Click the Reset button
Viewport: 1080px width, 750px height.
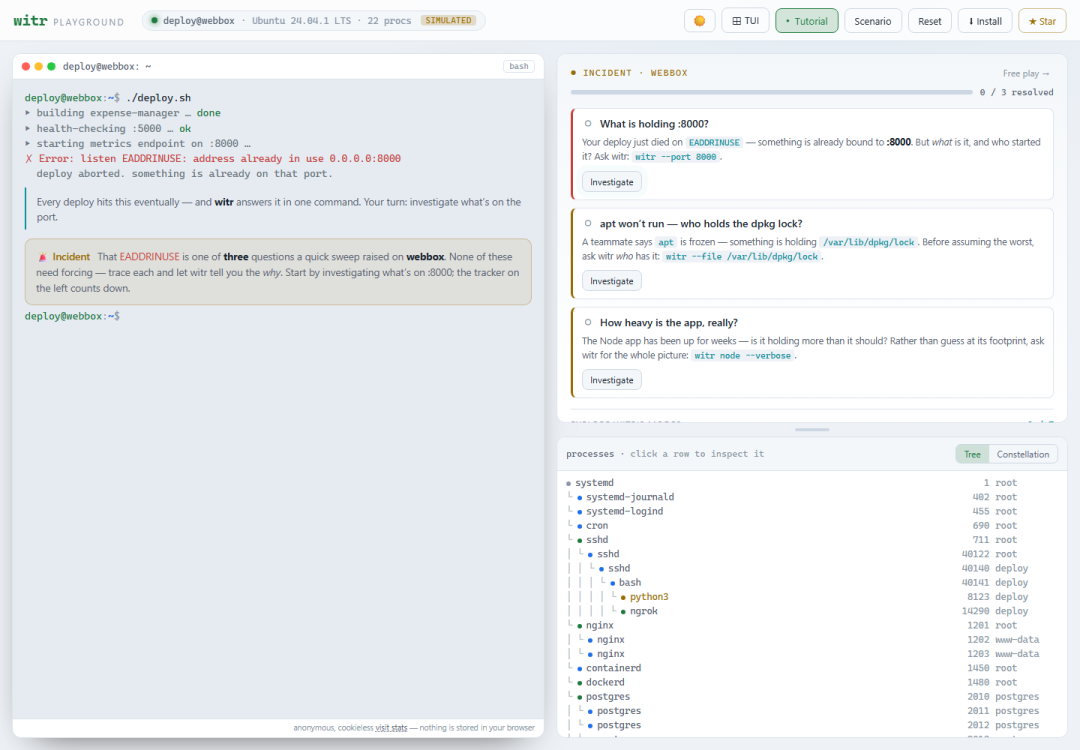click(929, 21)
